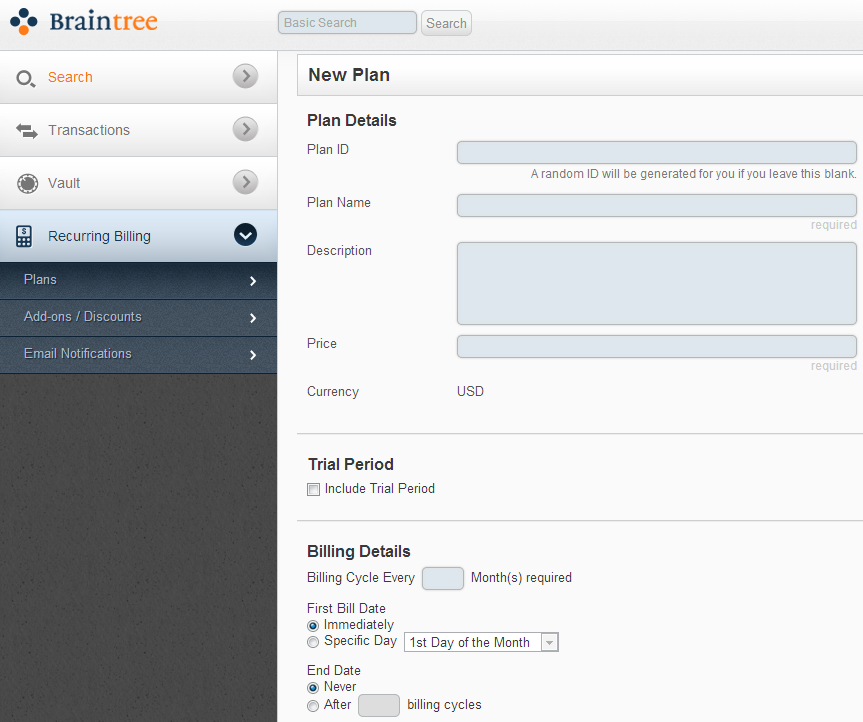Screen dimensions: 863x722
Task: Click the Trial Period heading
Action: pyautogui.click(x=351, y=464)
